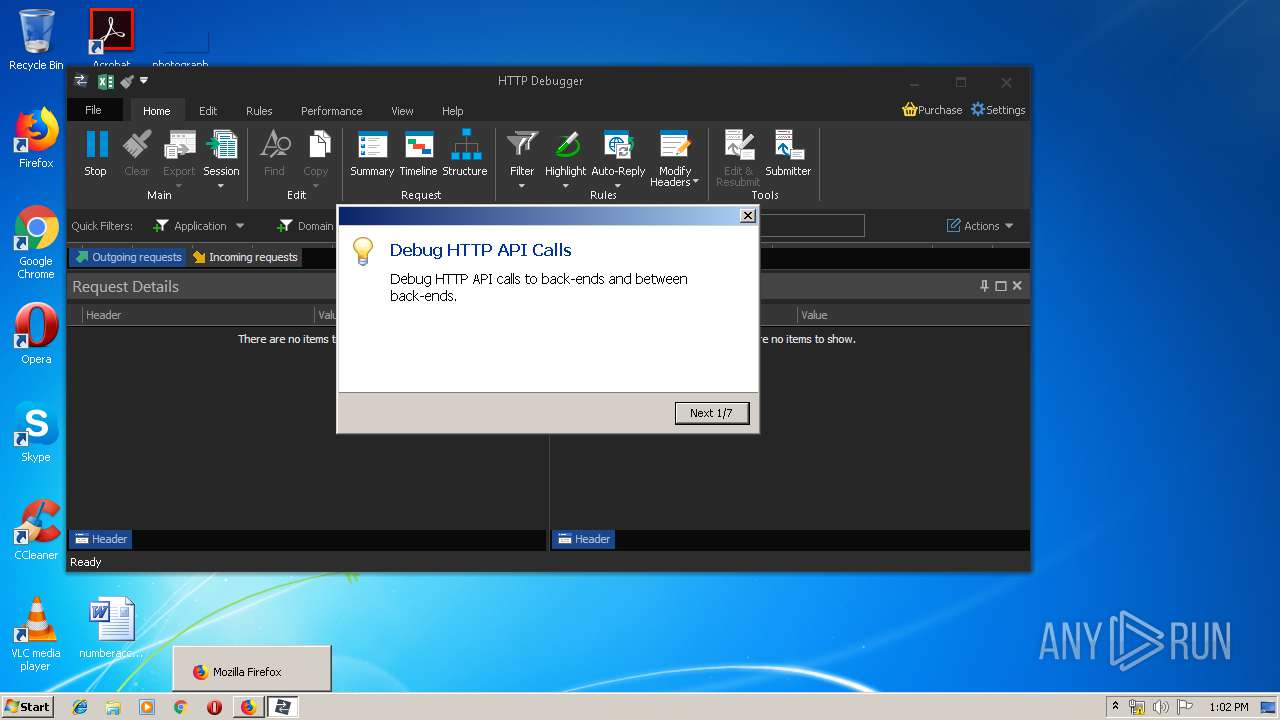Open the VLC media player shortcut
The height and width of the screenshot is (720, 1280).
pos(36,634)
